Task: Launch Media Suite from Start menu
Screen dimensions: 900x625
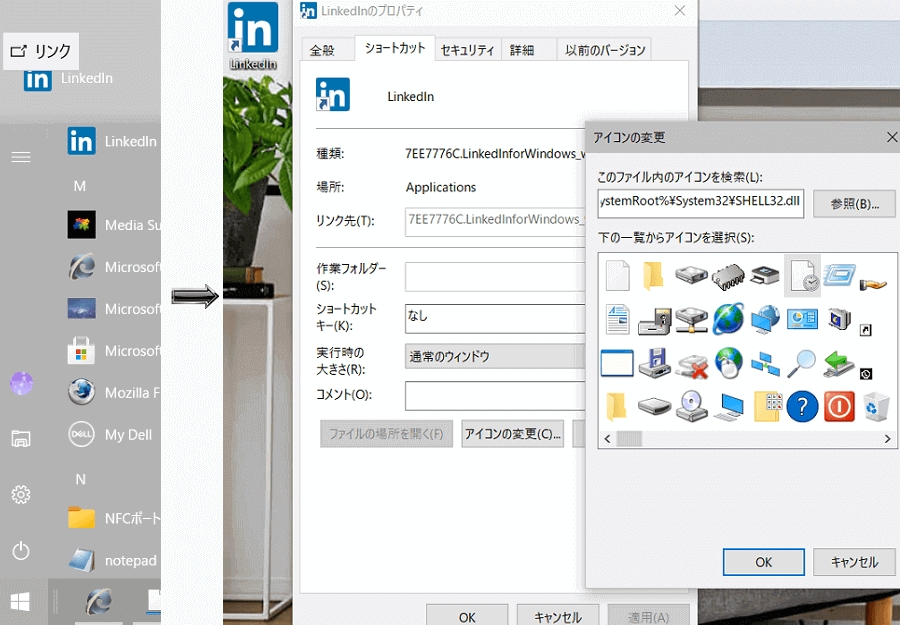Action: click(113, 224)
